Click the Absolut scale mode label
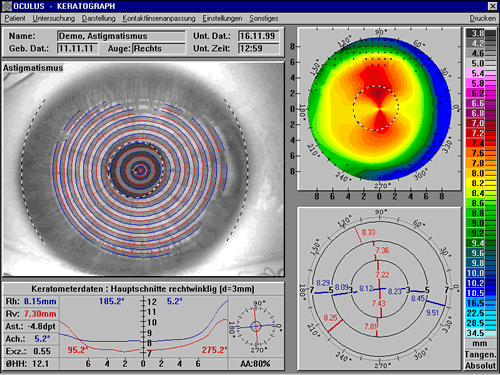The image size is (500, 375). (x=480, y=366)
